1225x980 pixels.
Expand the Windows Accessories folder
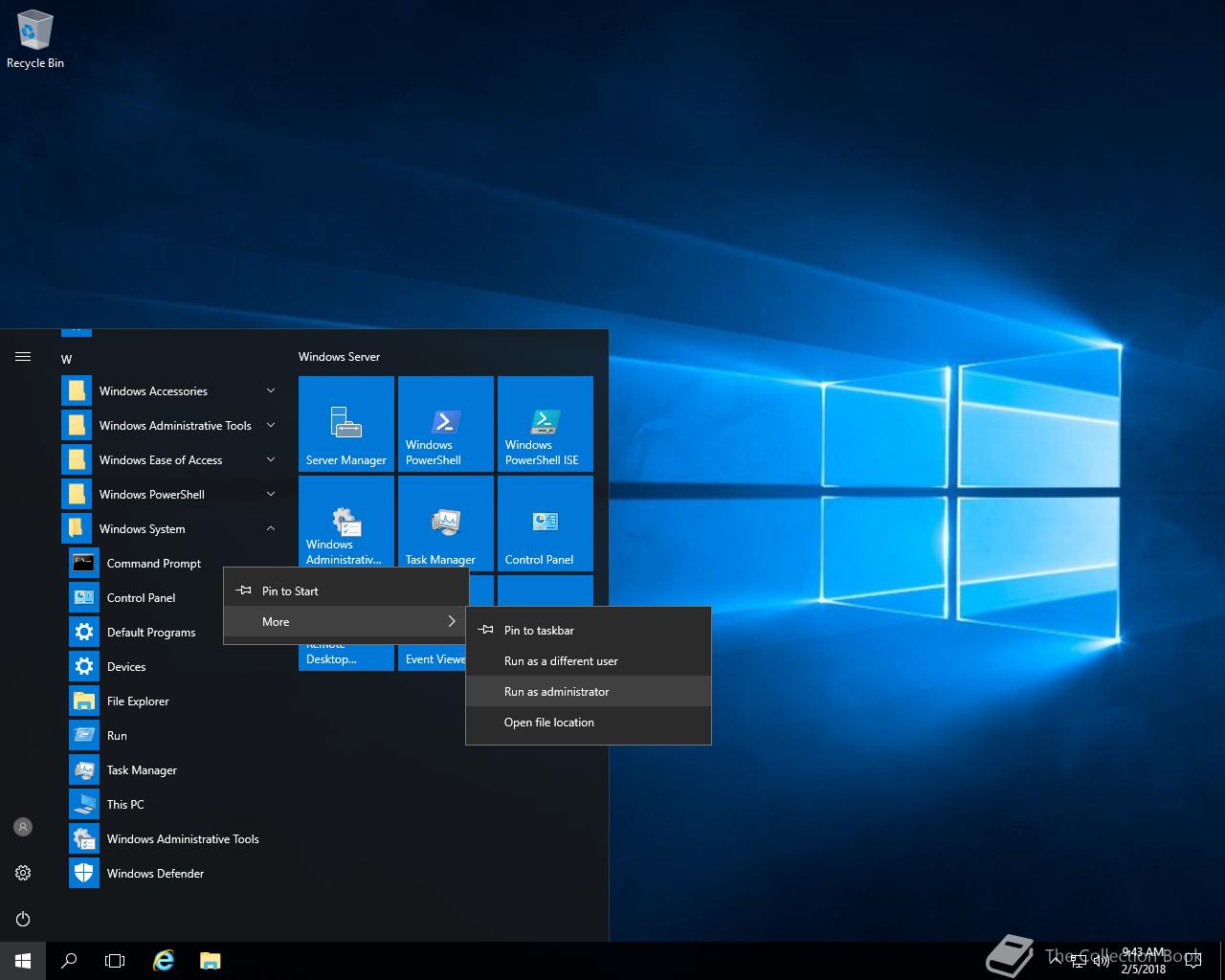pyautogui.click(x=172, y=390)
